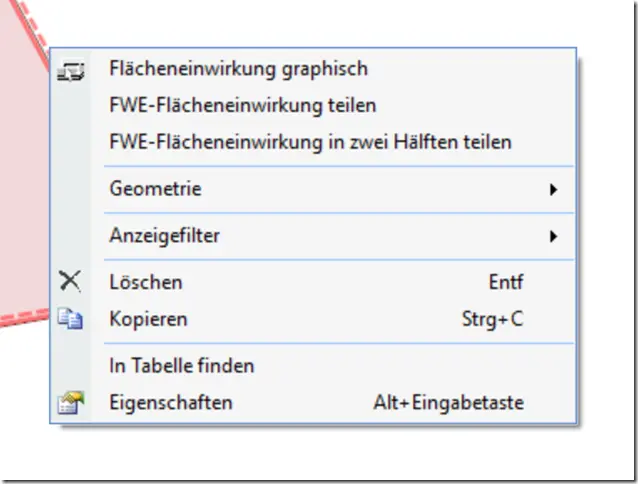This screenshot has height=484, width=638.
Task: Select Flächeneinwirkung graphisch menu entry
Action: 312,69
